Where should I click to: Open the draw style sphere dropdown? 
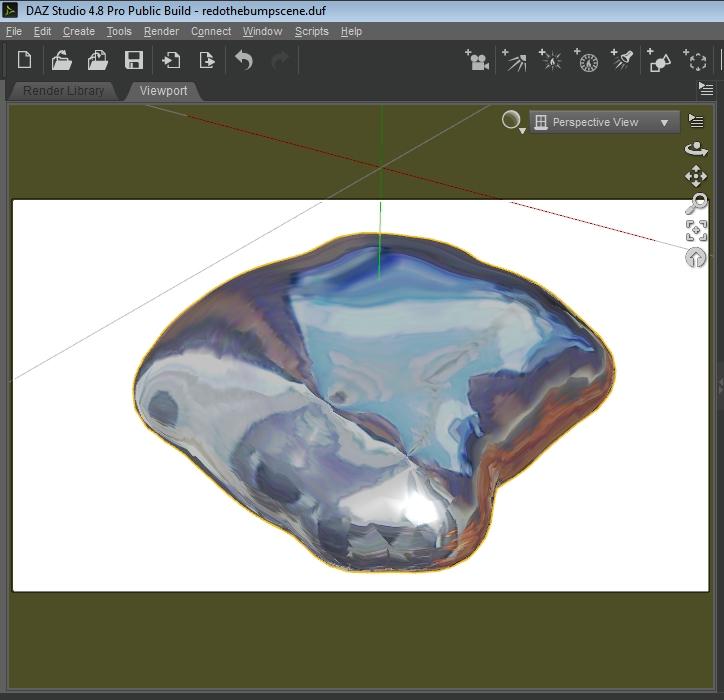pos(513,121)
